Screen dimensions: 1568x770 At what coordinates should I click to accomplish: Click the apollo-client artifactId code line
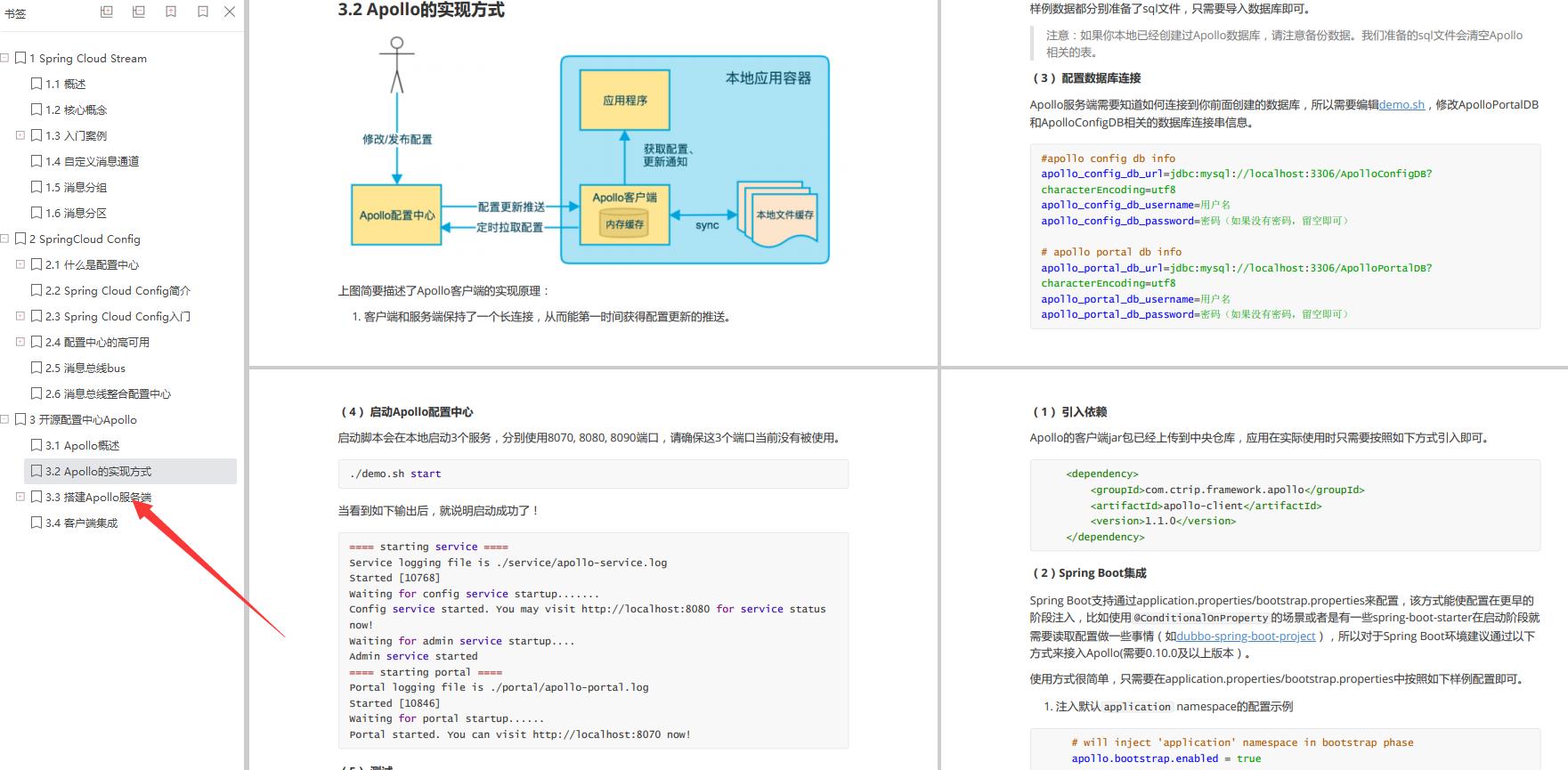tap(1206, 506)
